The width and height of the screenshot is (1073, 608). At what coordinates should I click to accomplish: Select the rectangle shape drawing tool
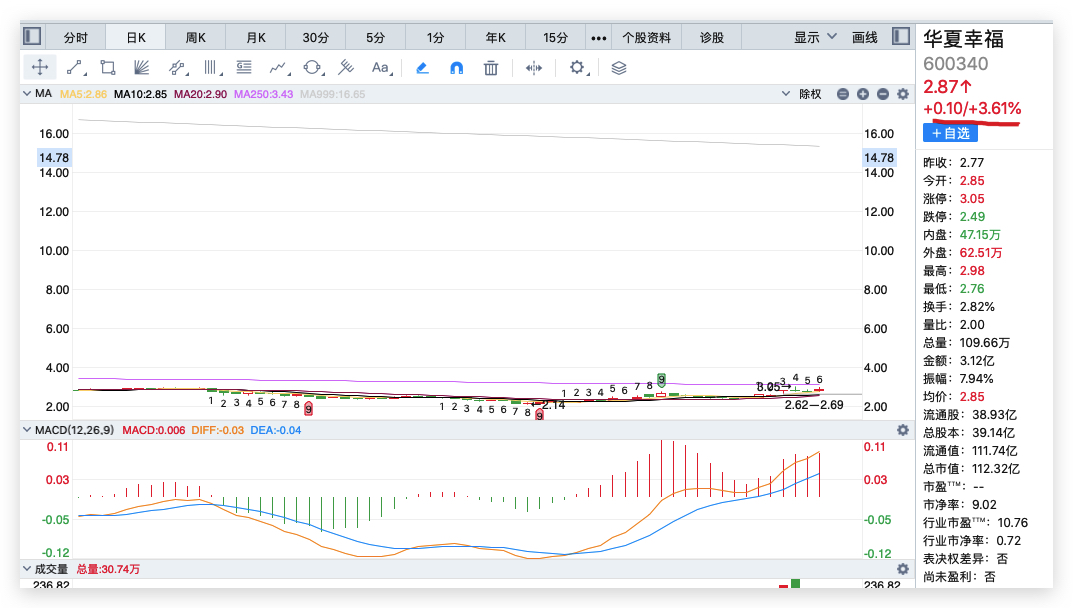click(x=108, y=68)
